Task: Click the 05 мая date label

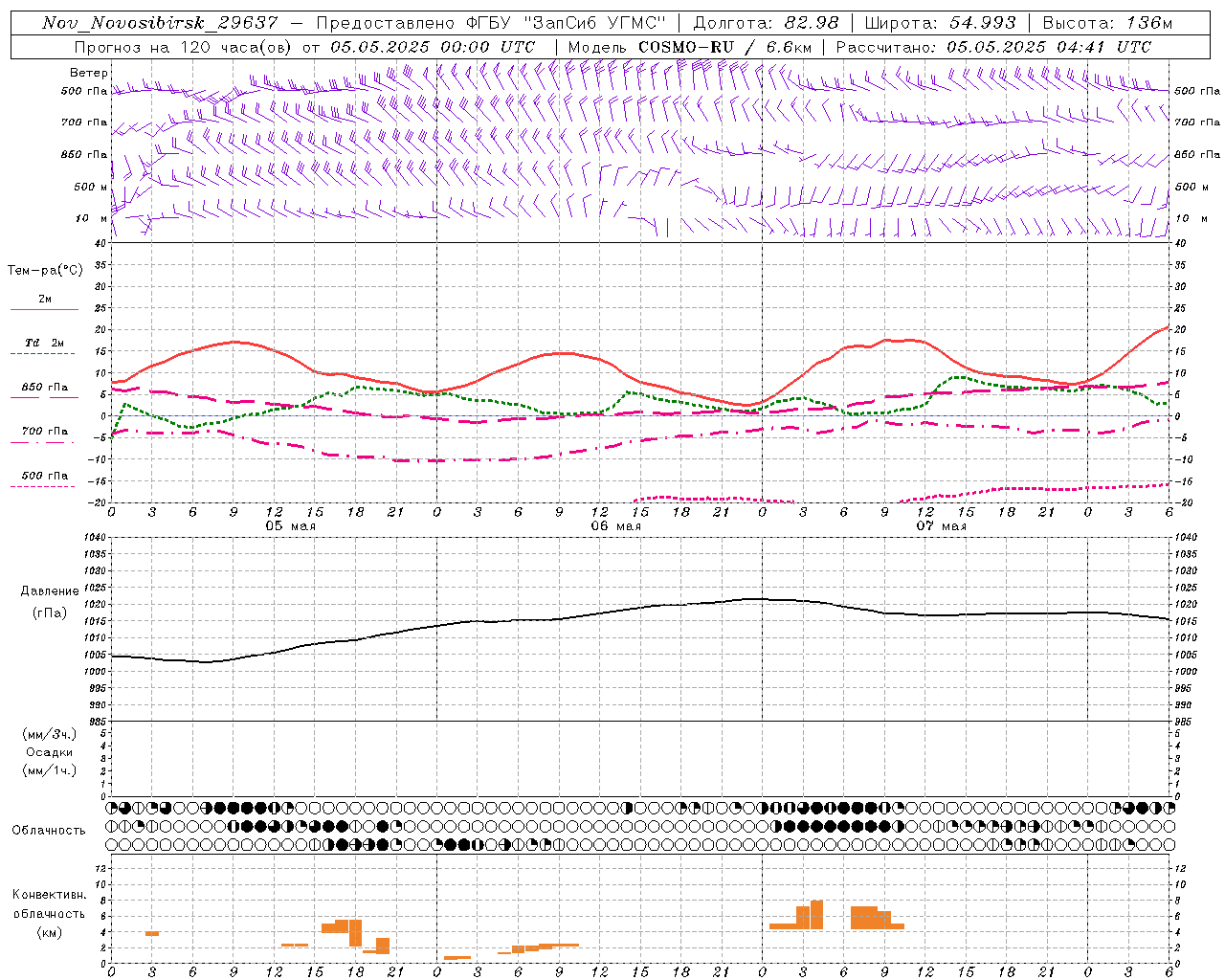Action: coord(291,526)
